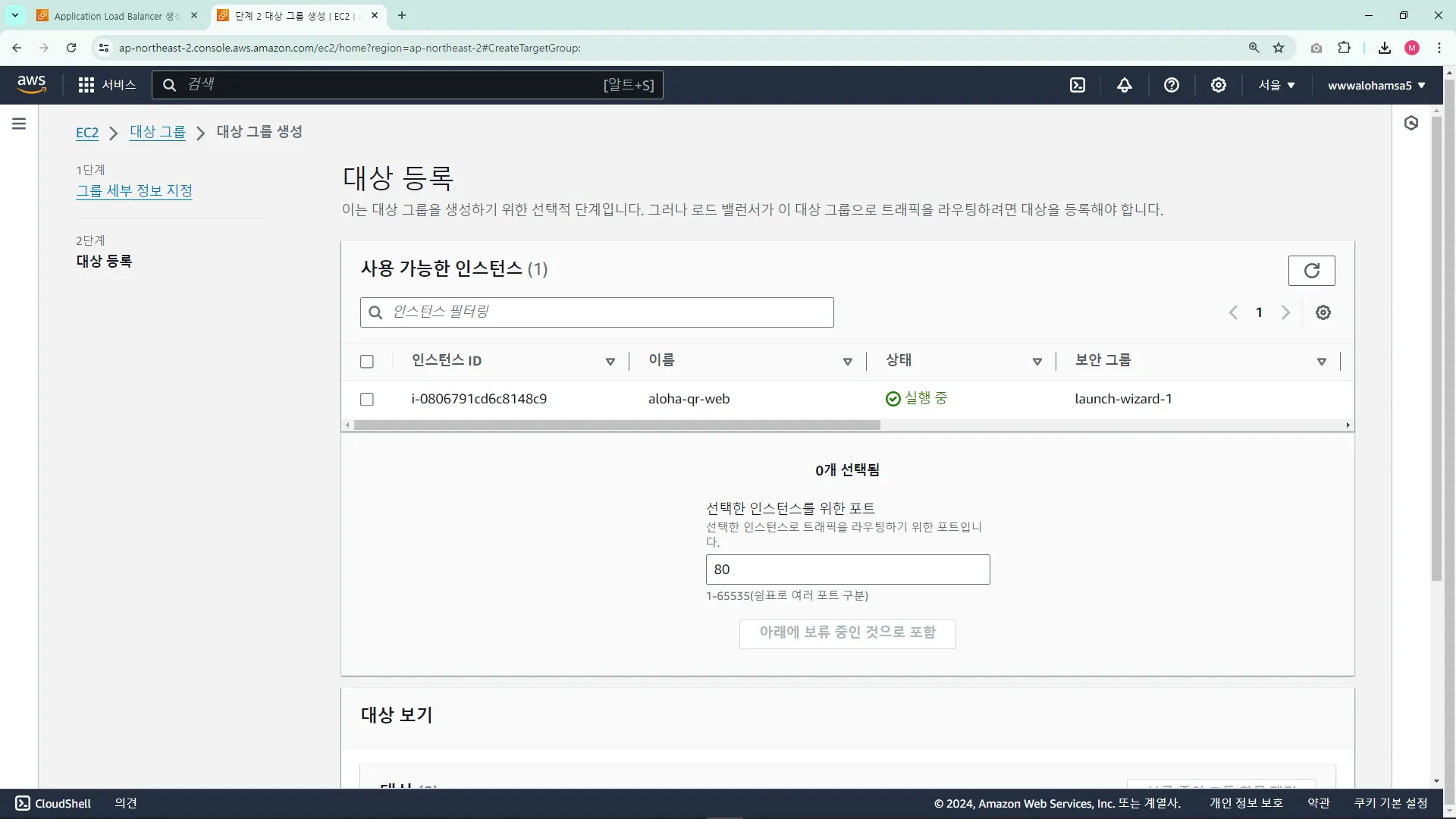1456x819 pixels.
Task: Open the AWS help question mark icon
Action: 1172,85
